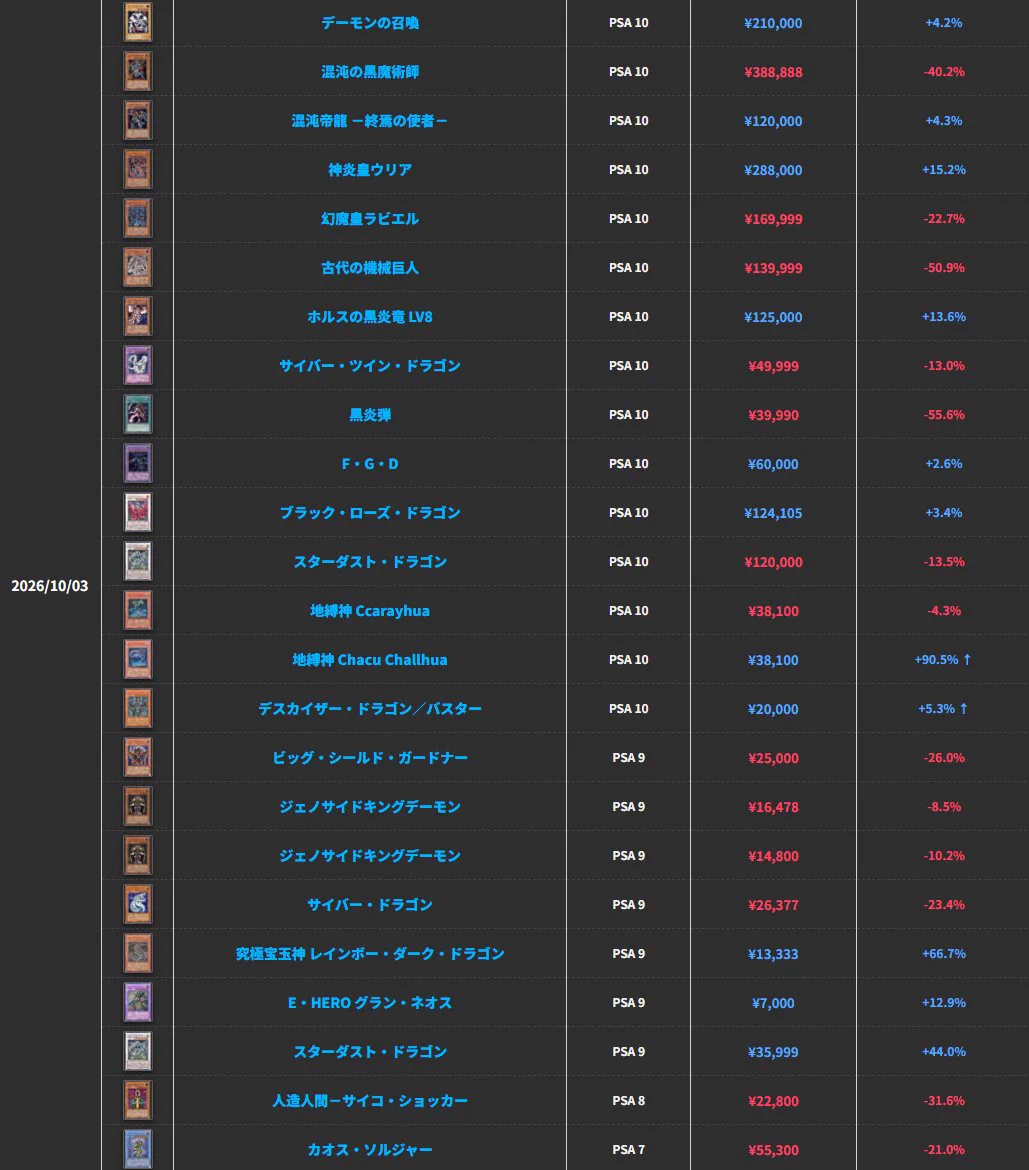Screen dimensions: 1029x1170
Task: Click the サイバー・ドラゴン PSA 9 thumbnail
Action: [137, 904]
